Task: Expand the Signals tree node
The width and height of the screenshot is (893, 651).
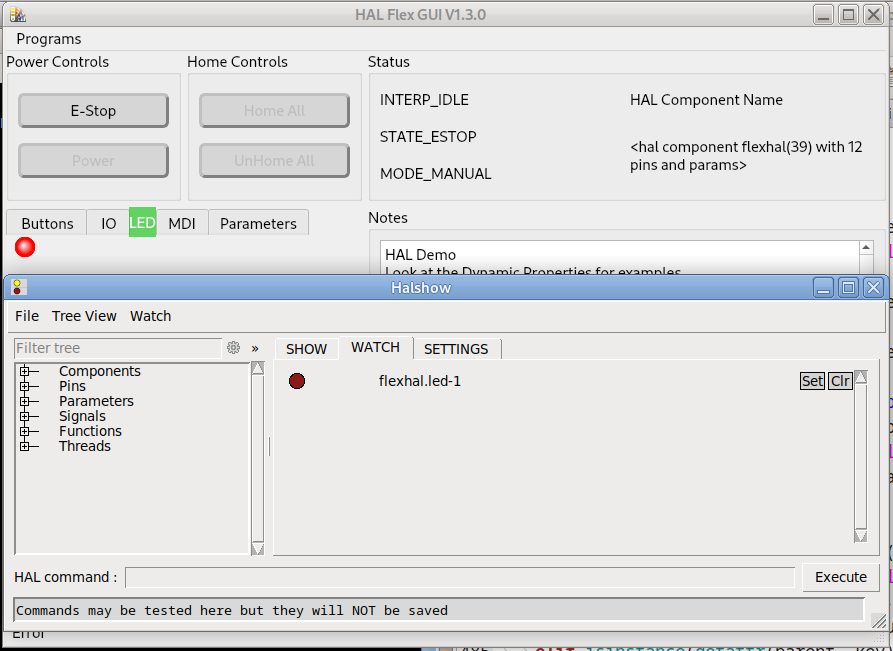Action: click(23, 417)
